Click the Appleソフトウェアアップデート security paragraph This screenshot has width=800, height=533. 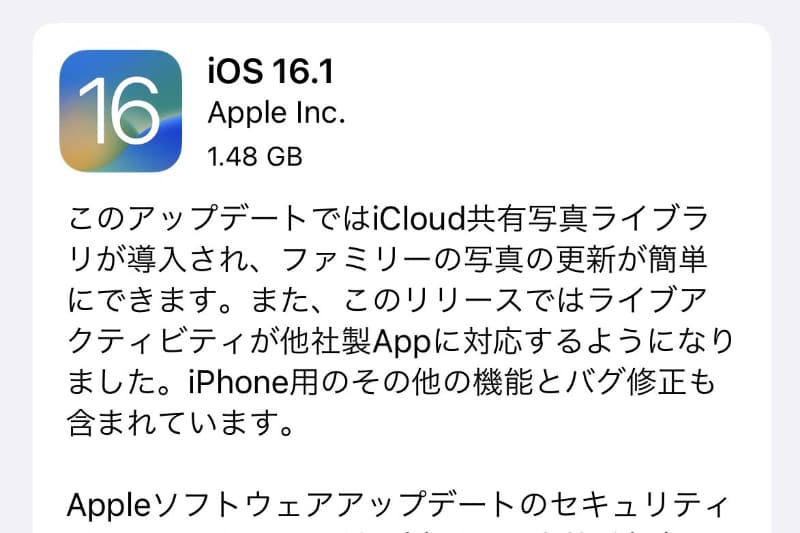398,505
